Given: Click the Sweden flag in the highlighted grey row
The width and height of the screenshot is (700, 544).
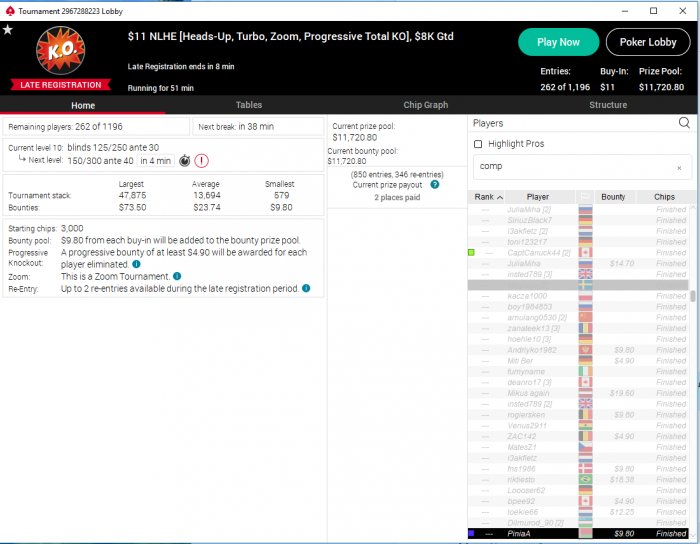Looking at the screenshot, I should tap(585, 285).
